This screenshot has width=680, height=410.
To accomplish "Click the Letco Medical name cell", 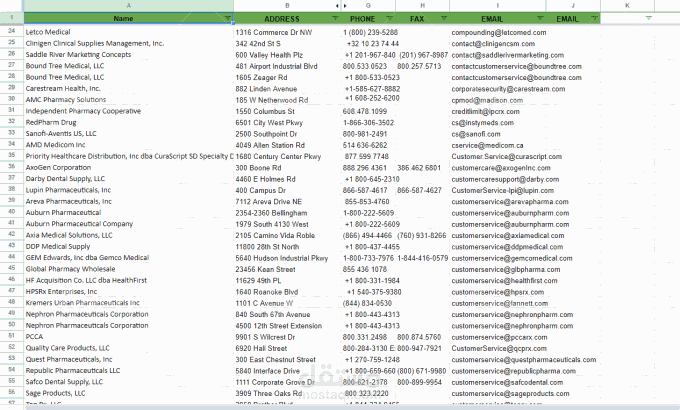I will coord(129,32).
